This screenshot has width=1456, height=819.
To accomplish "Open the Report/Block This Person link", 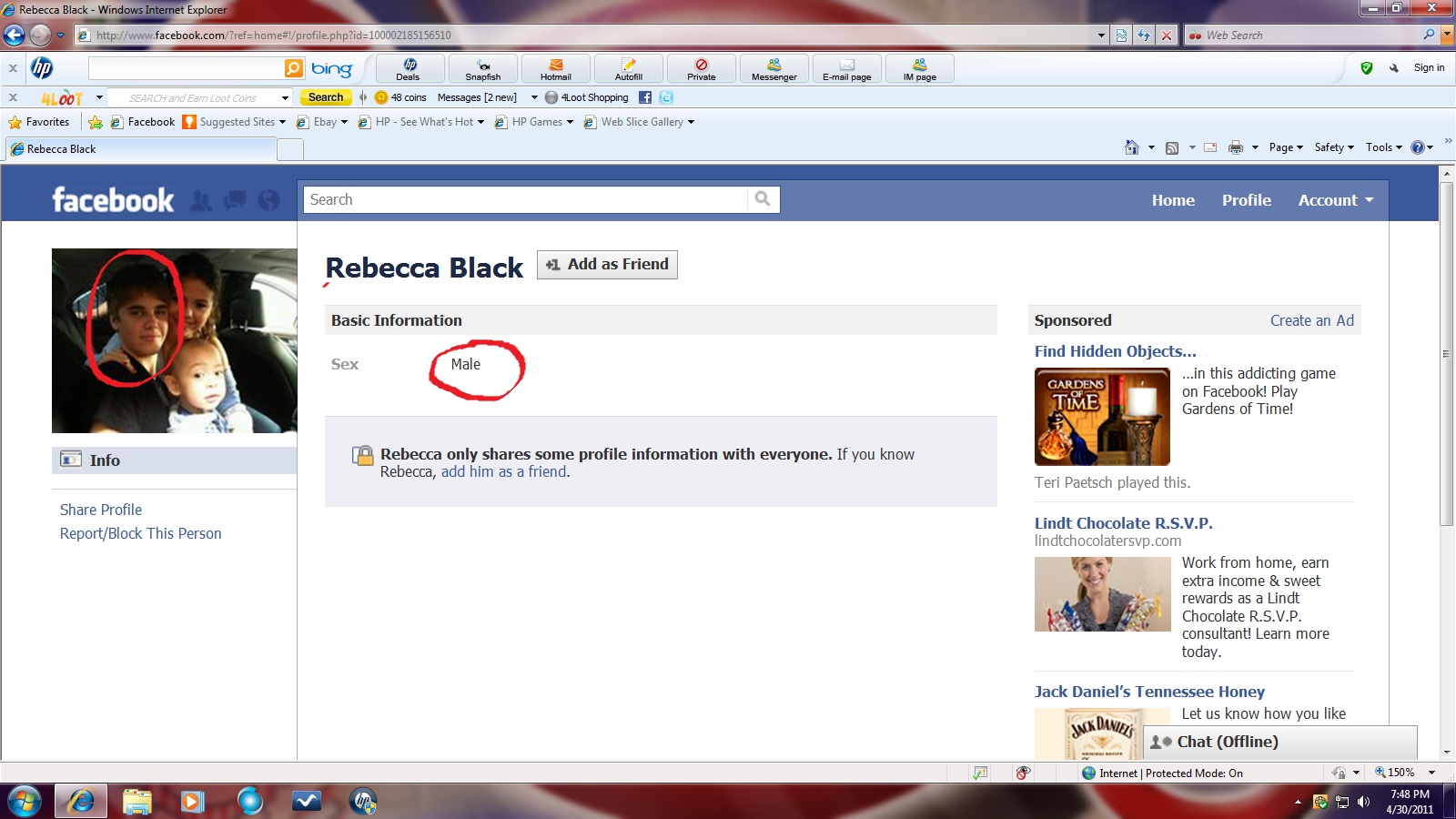I will (140, 533).
